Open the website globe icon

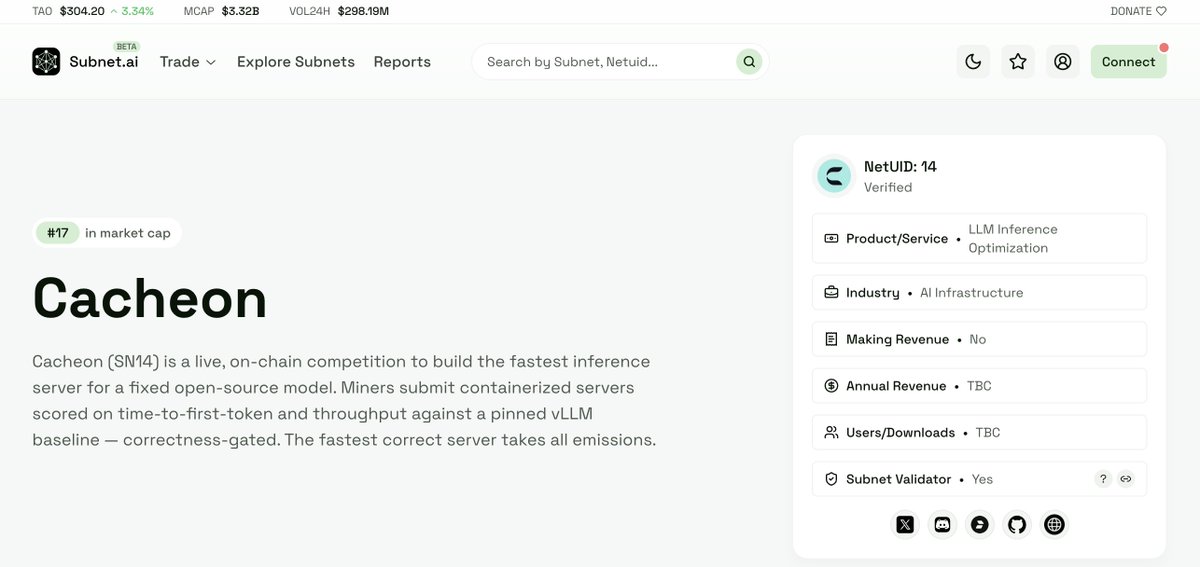point(1054,524)
